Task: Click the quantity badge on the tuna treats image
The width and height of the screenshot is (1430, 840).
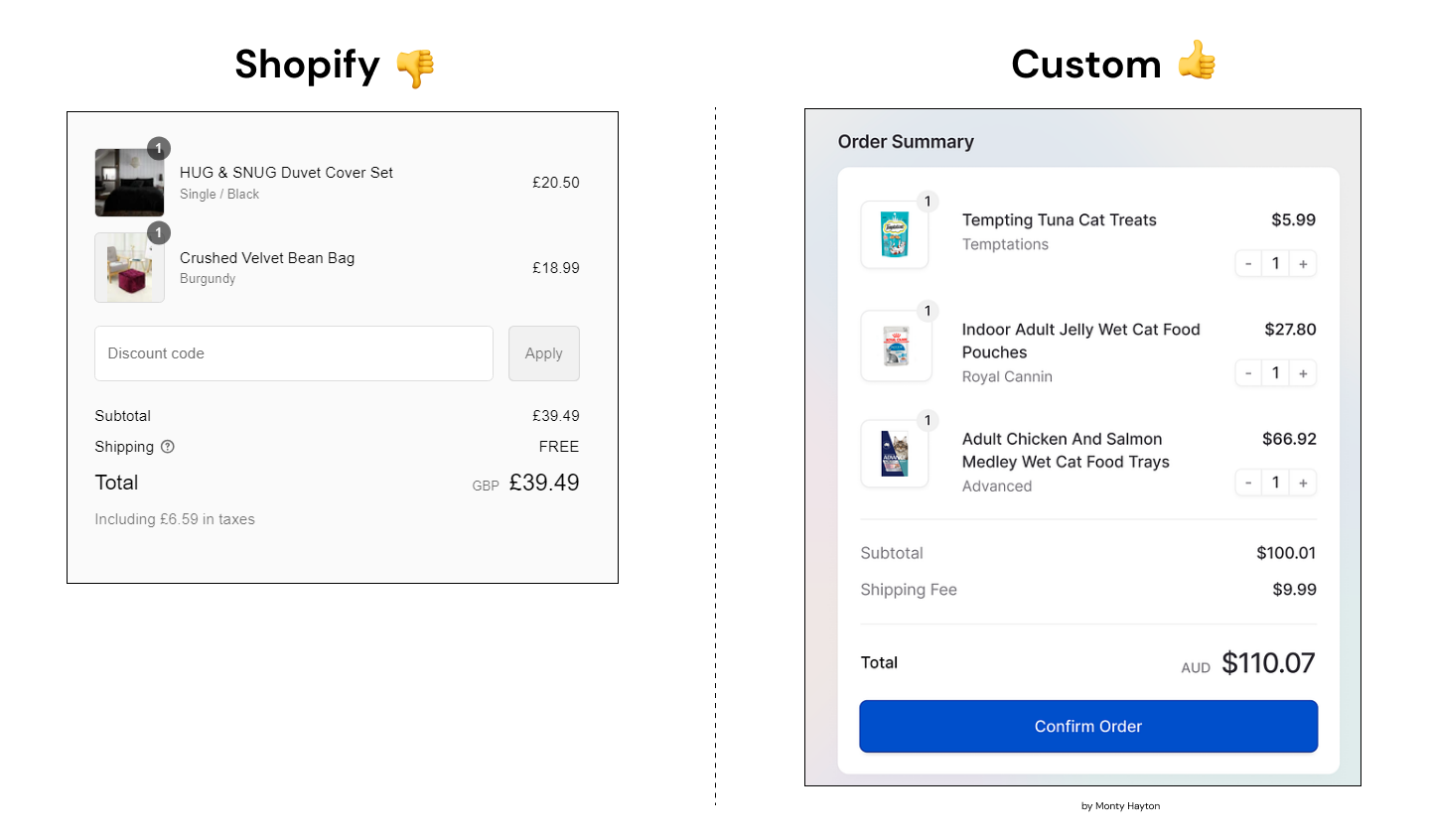Action: (x=928, y=201)
